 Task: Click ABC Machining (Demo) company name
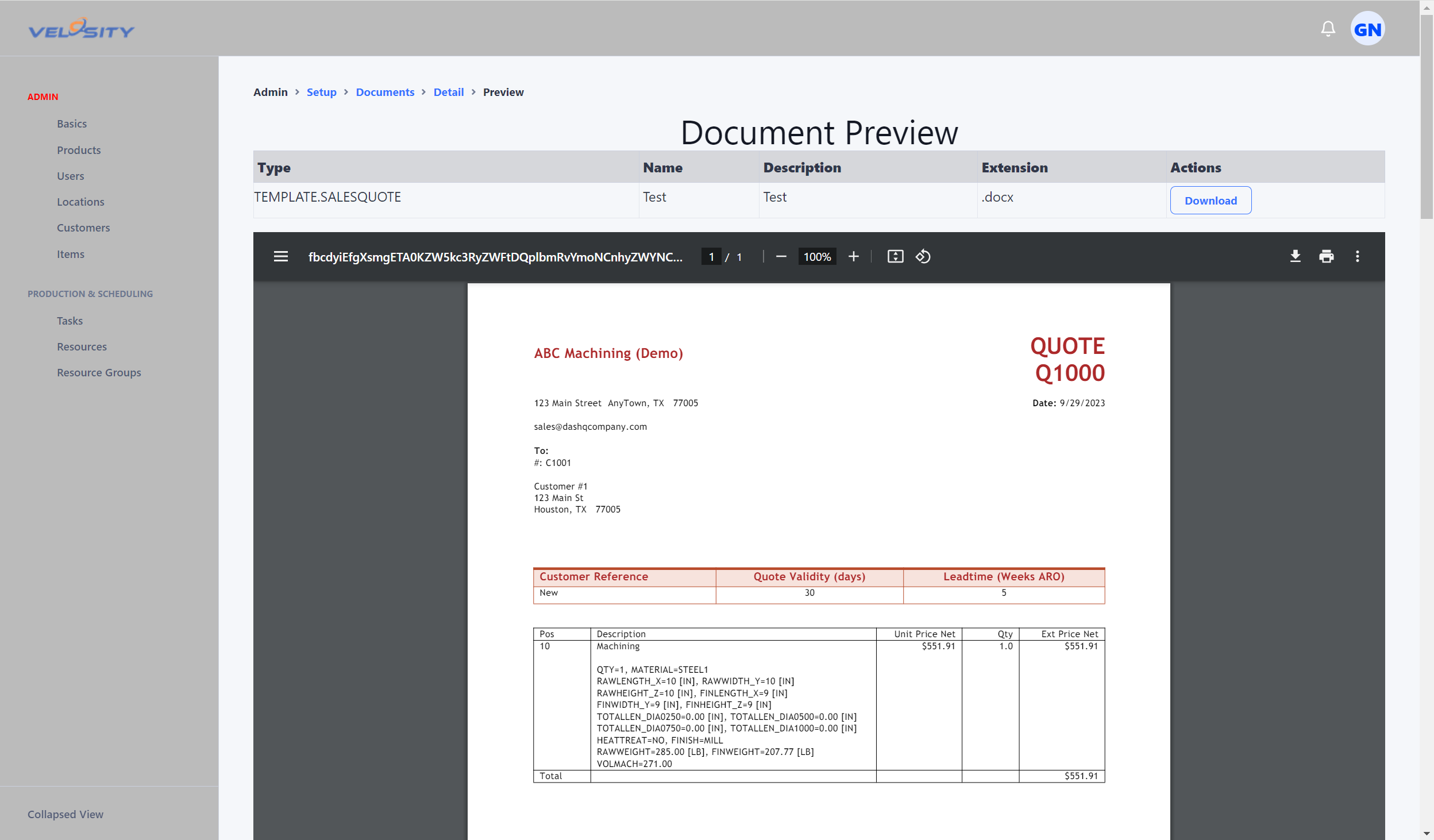(608, 353)
